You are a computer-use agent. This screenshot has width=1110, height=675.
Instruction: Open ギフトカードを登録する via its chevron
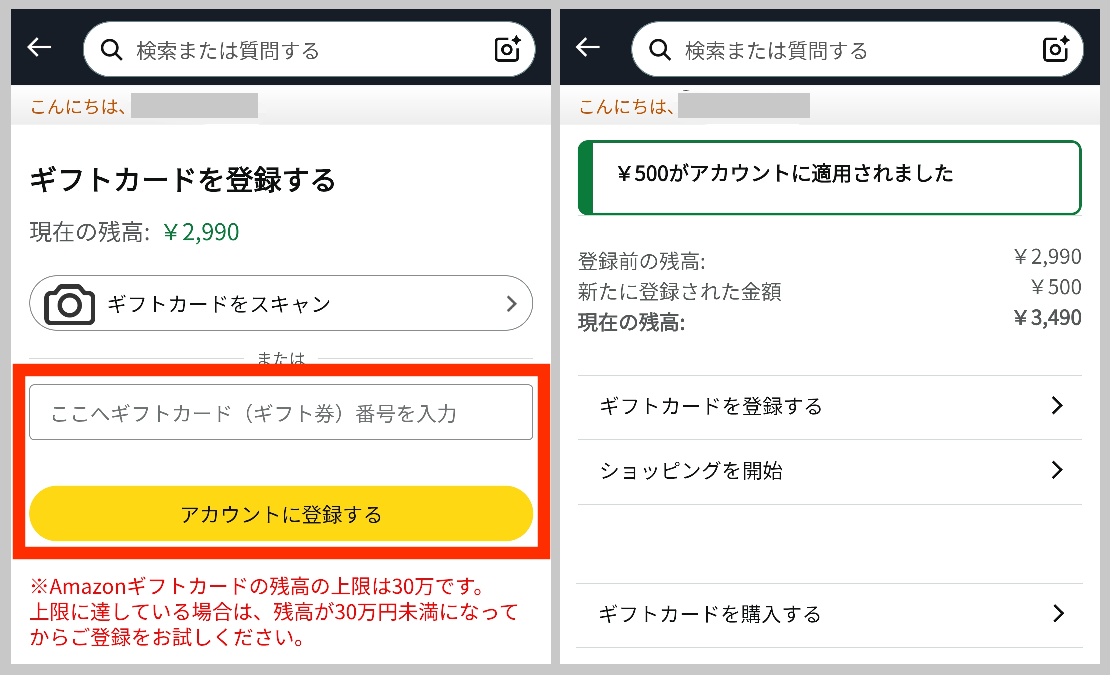pos(1058,405)
